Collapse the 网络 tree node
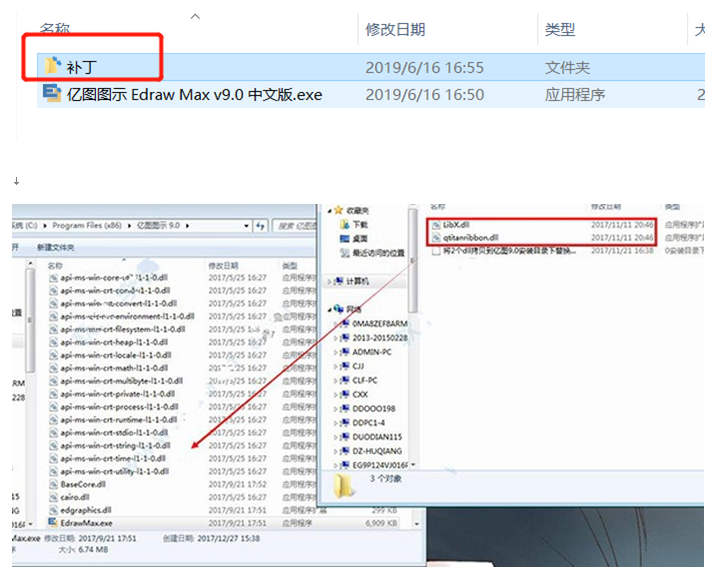The image size is (715, 580). (330, 309)
